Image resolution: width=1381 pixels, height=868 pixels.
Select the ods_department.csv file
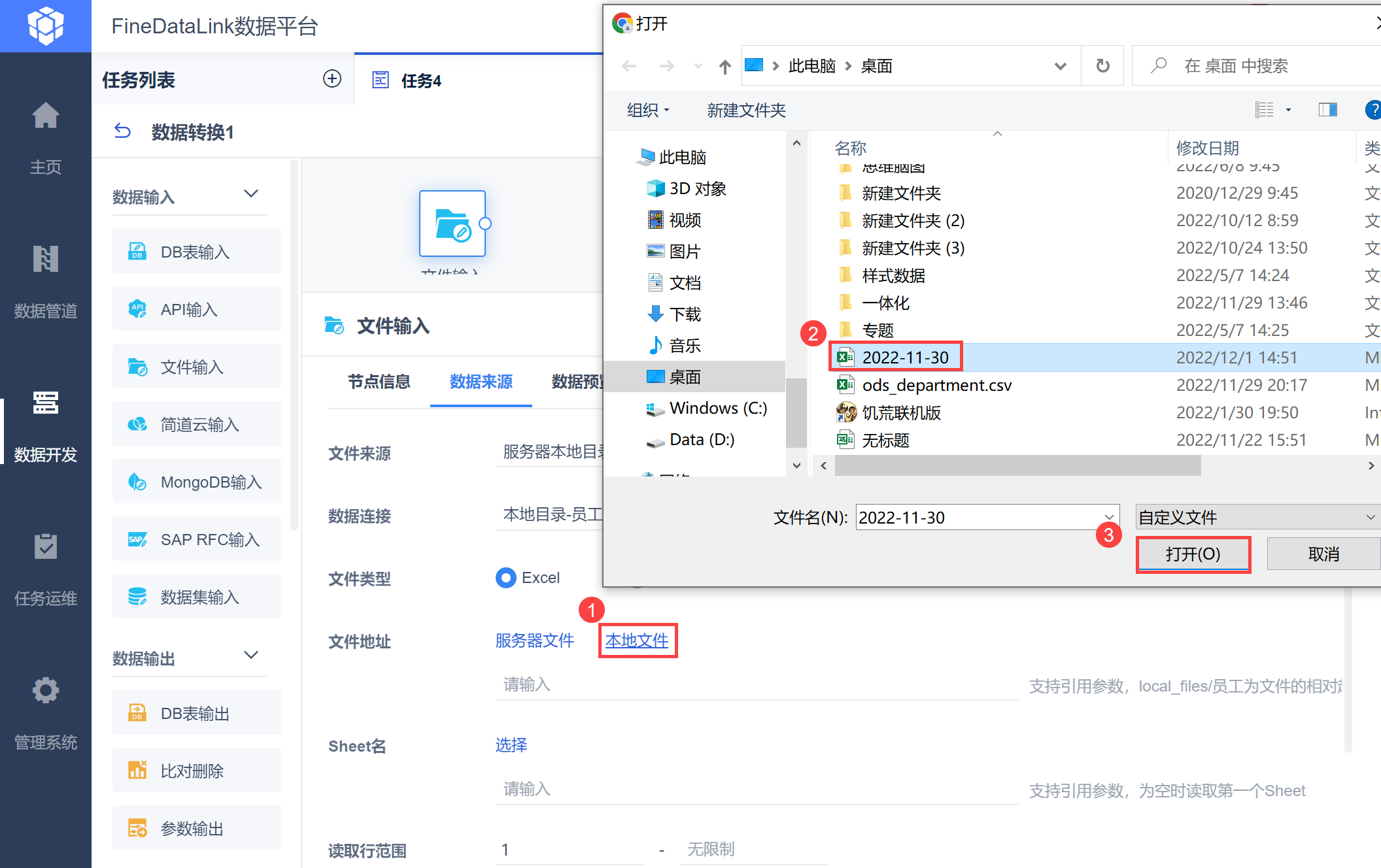click(x=936, y=385)
